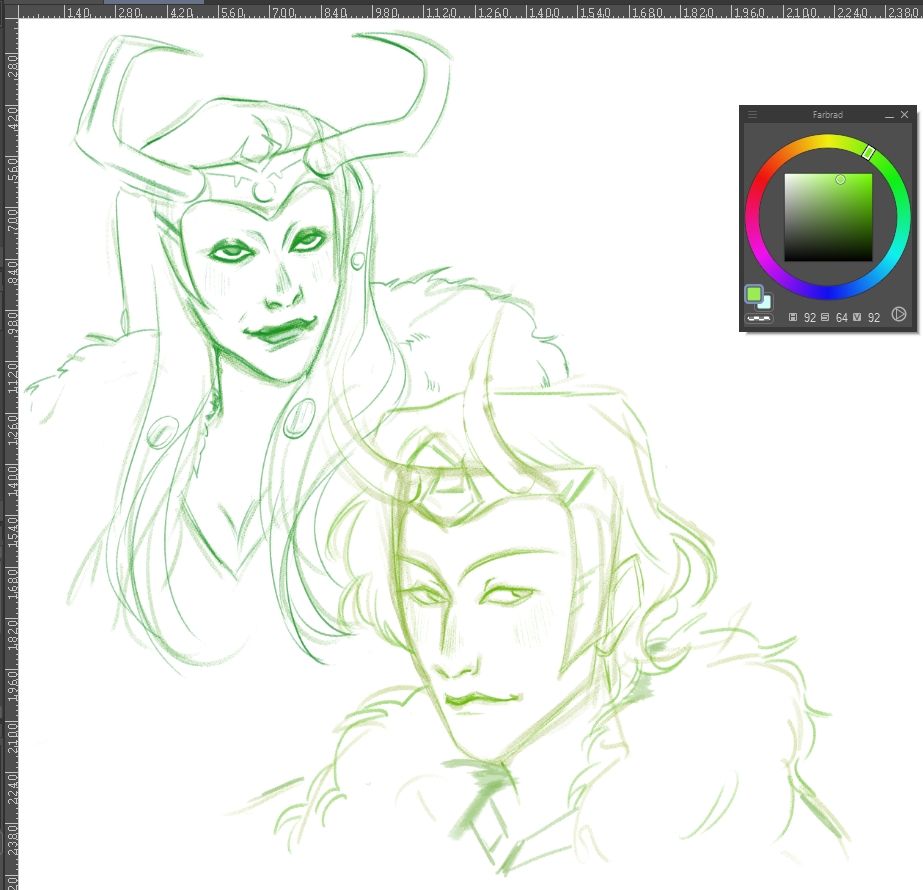Screen dimensions: 923x890
Task: Click the hue value 92 next to H
Action: (810, 318)
